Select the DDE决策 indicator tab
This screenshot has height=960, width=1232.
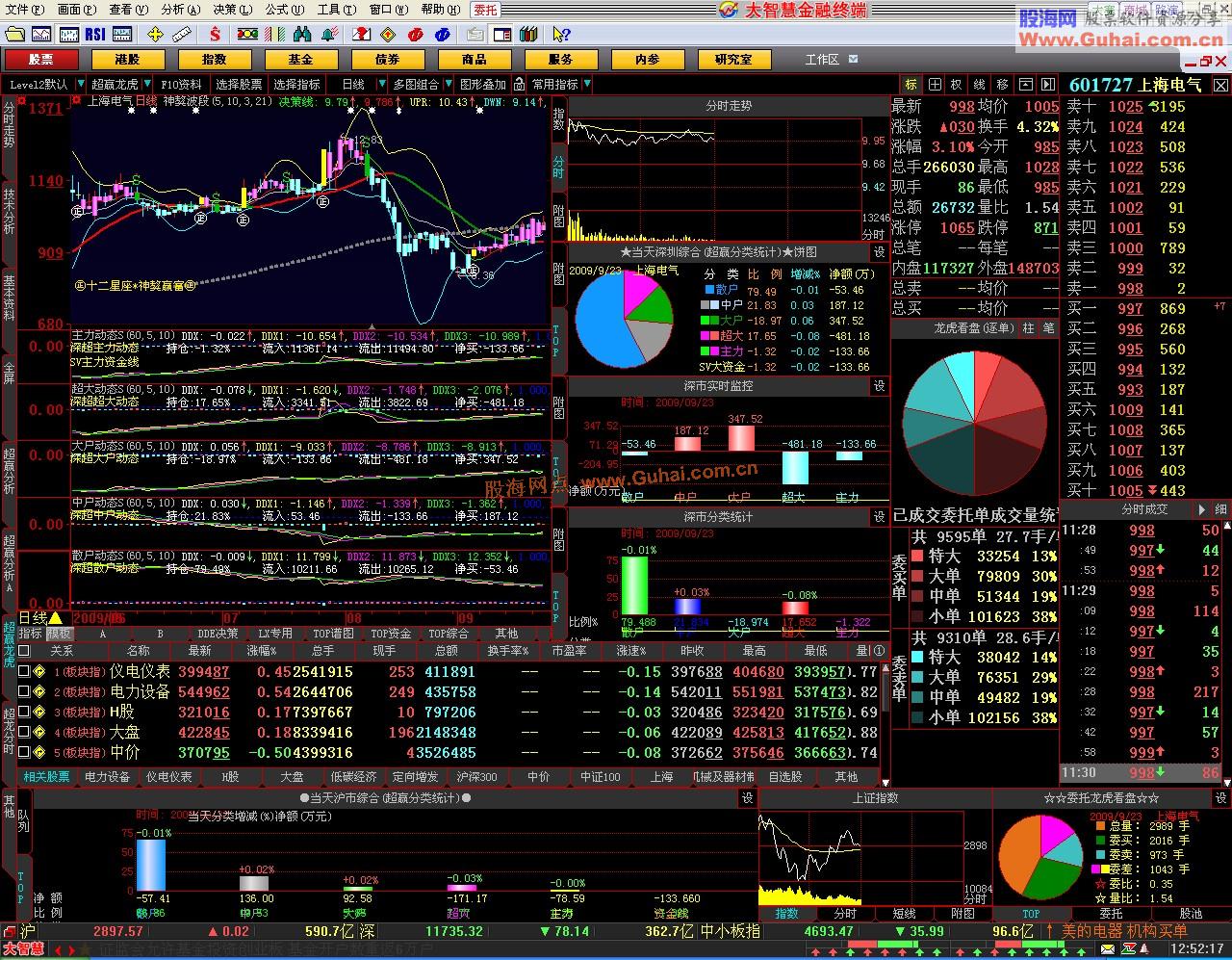click(x=218, y=634)
